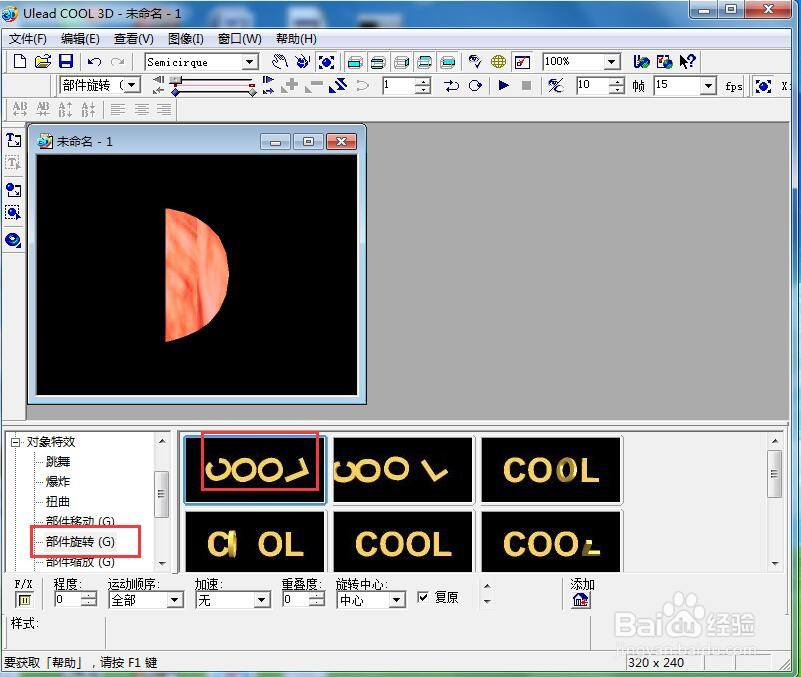Play the animation

[x=503, y=85]
